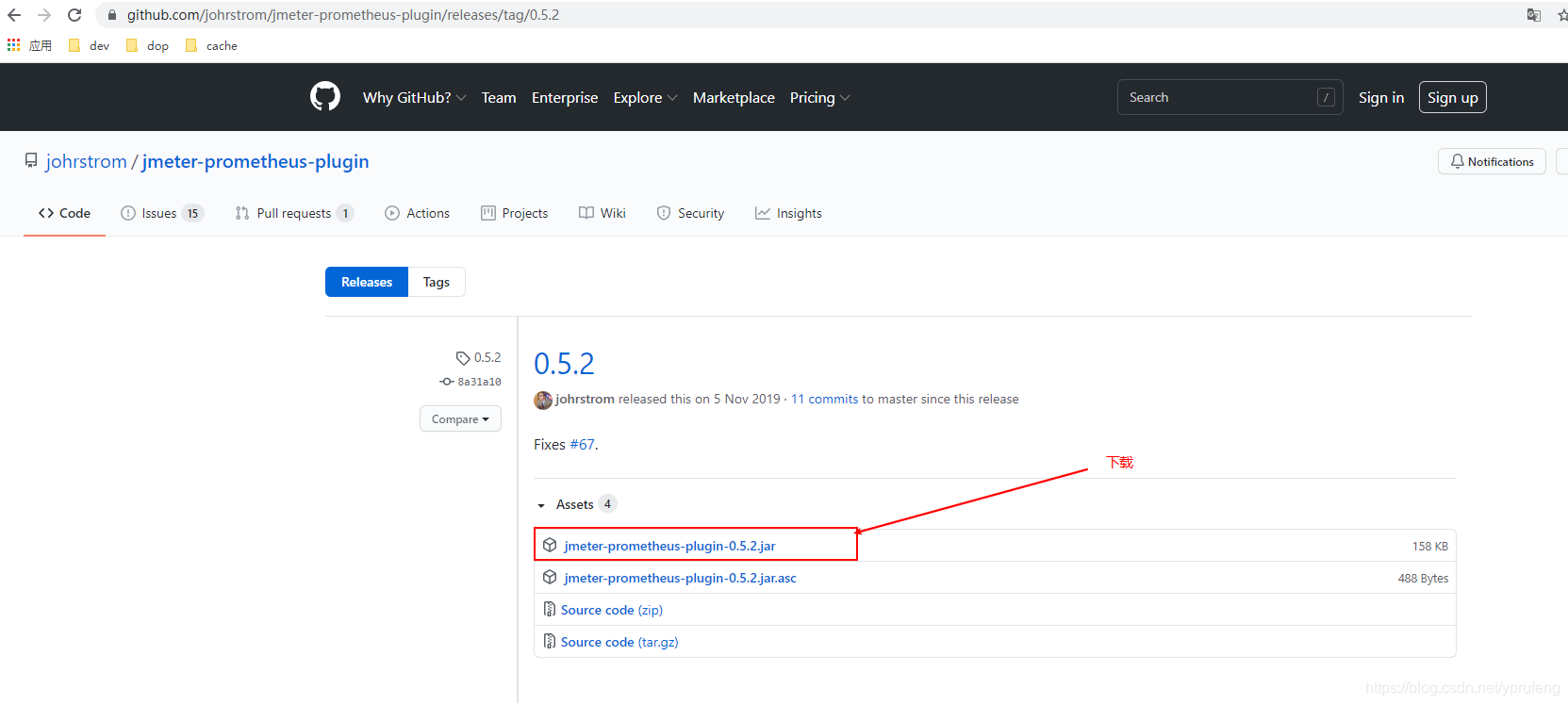Click the Sign in link
Image resolution: width=1568 pixels, height=705 pixels.
pyautogui.click(x=1381, y=97)
